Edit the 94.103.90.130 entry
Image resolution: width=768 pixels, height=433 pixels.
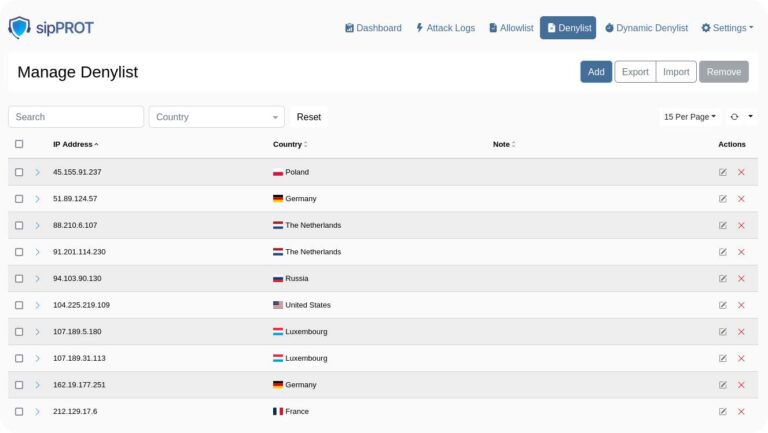[x=722, y=278]
